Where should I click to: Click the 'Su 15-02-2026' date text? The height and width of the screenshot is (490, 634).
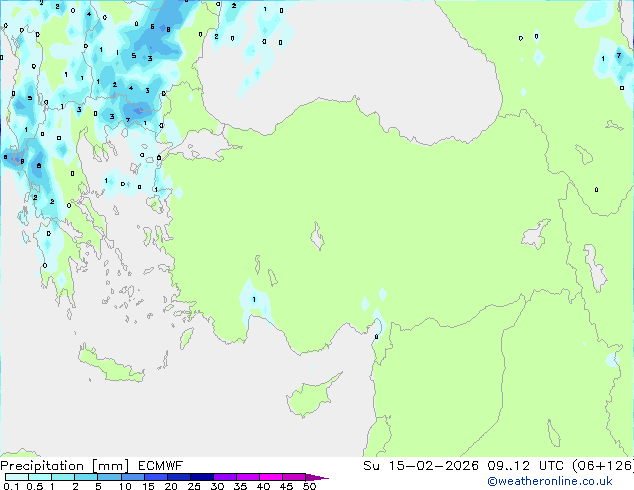tap(421, 466)
